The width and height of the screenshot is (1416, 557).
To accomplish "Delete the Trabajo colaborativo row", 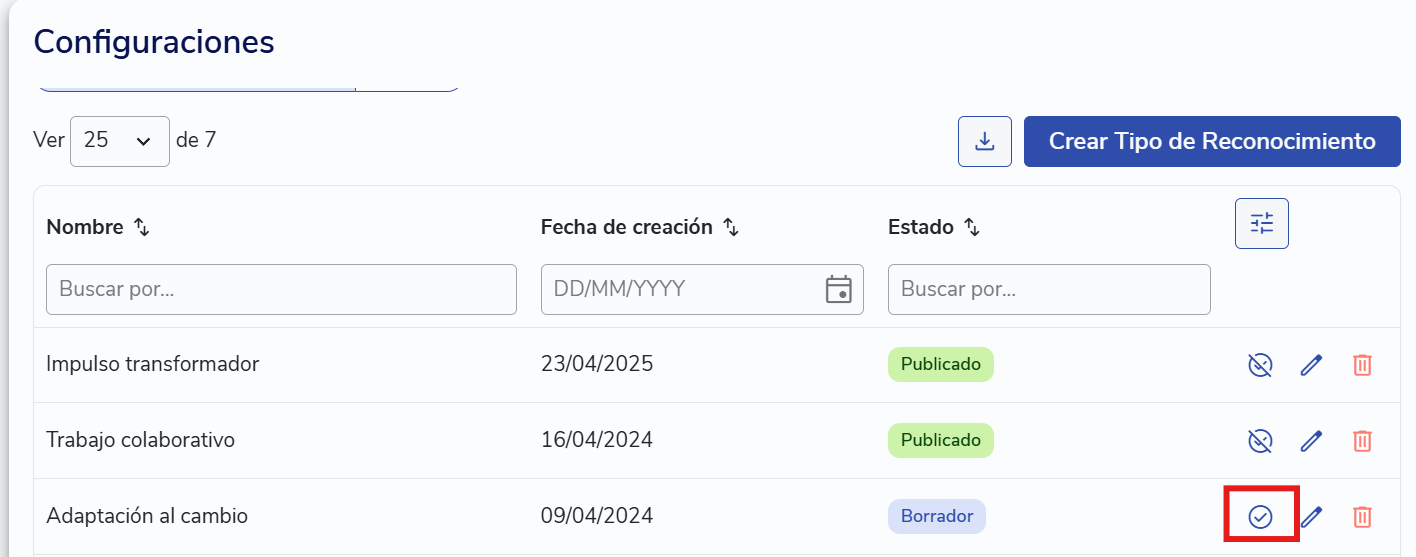I will point(1362,441).
